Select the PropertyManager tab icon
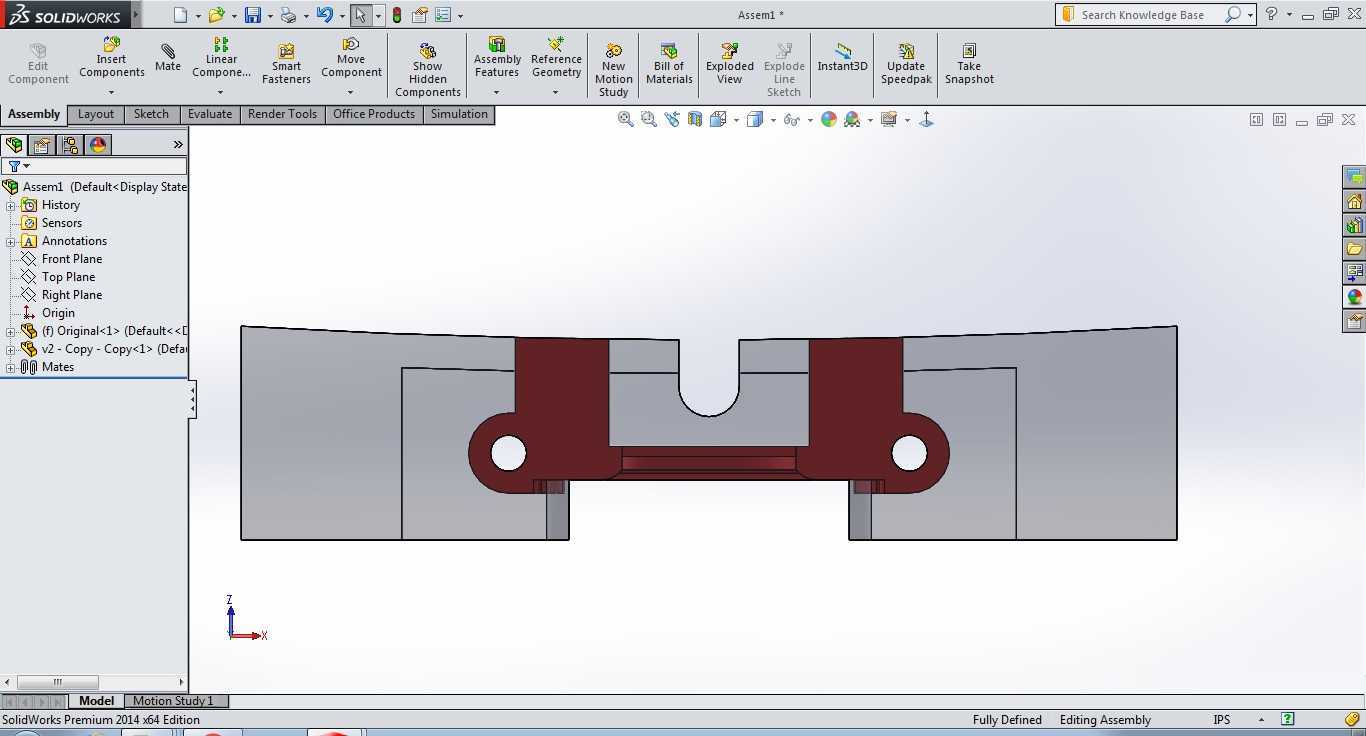 coord(42,145)
